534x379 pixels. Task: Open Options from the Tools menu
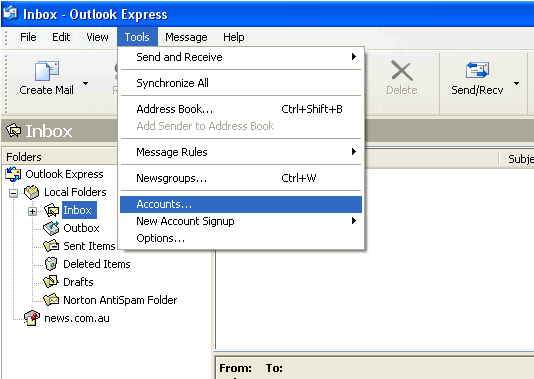[241, 238]
